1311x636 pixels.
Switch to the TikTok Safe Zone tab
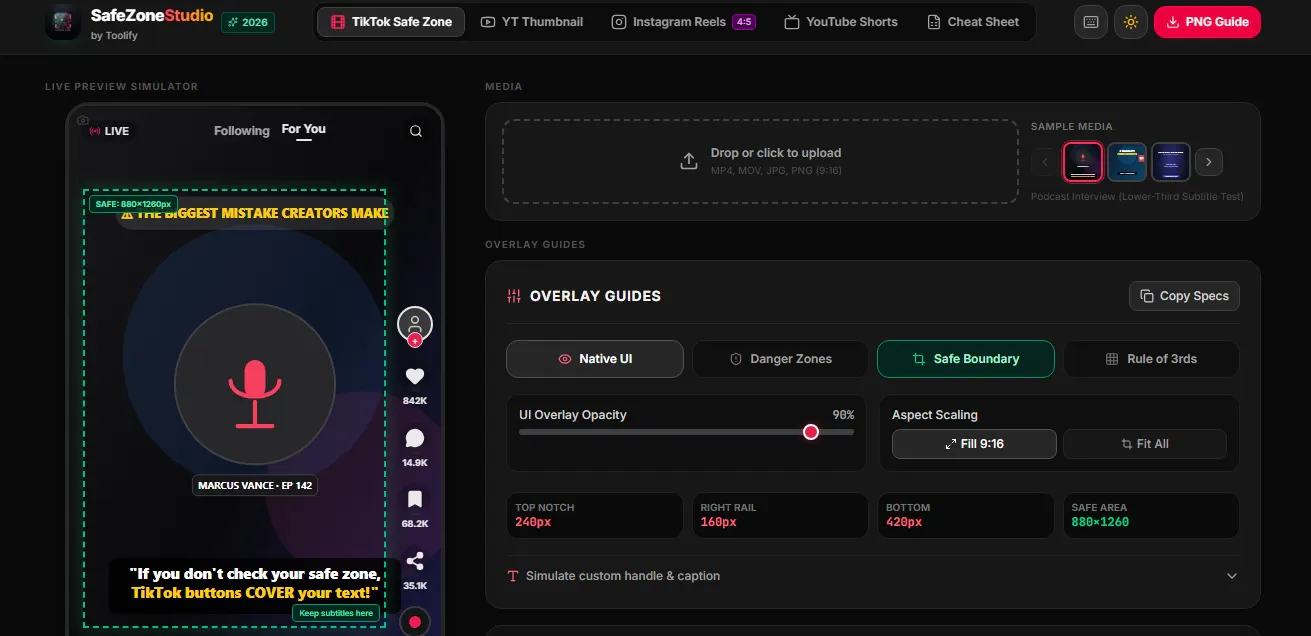(x=391, y=22)
